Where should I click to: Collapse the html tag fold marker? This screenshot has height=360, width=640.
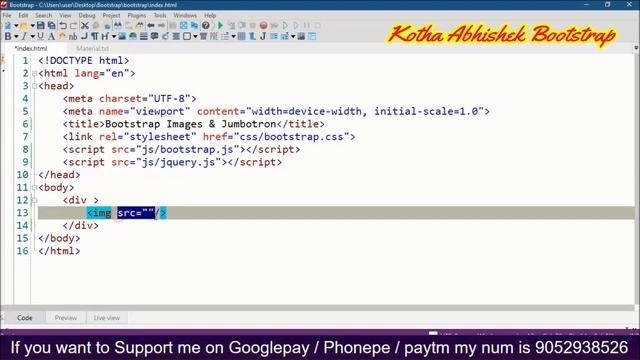(35, 73)
